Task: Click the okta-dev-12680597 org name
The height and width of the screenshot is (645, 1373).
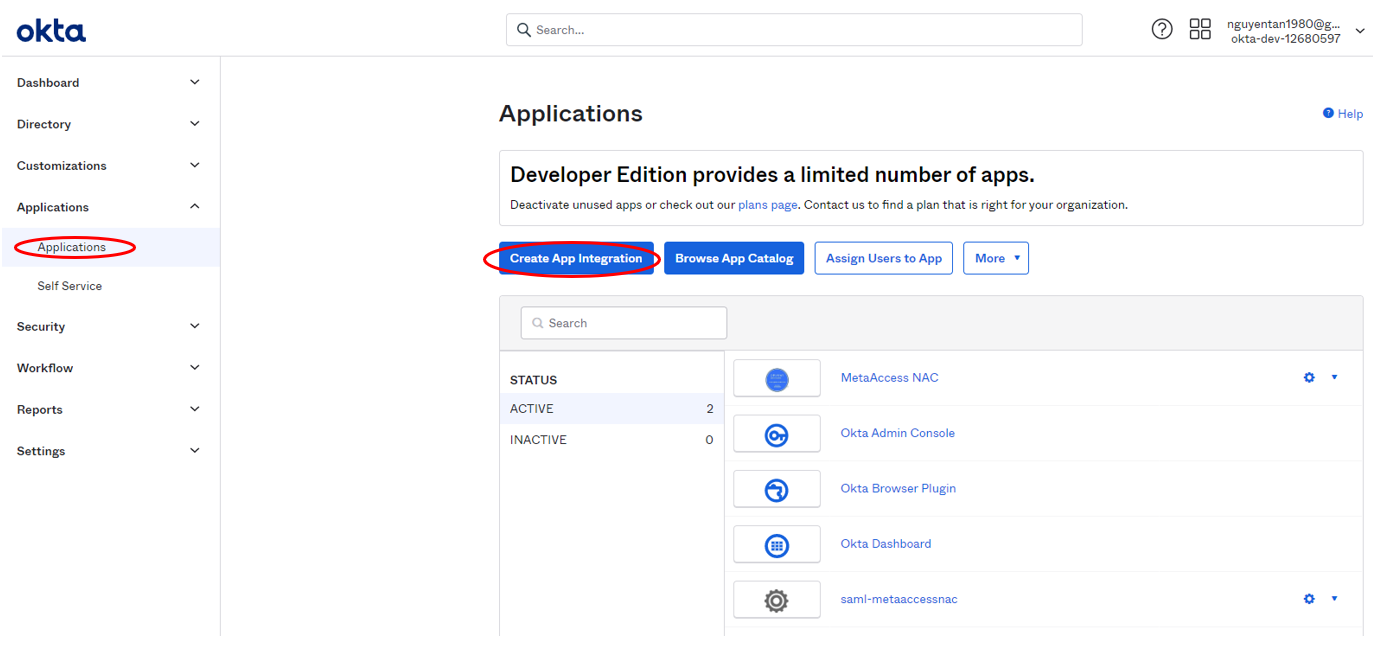Action: (1286, 39)
